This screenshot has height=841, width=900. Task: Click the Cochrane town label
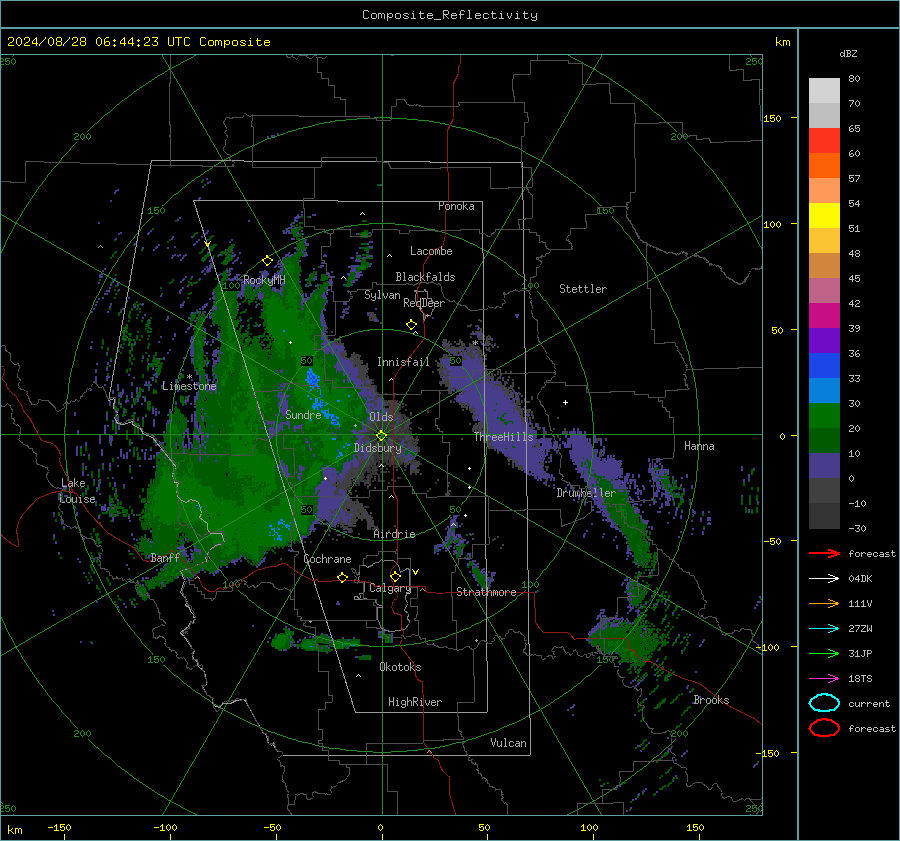[x=327, y=559]
